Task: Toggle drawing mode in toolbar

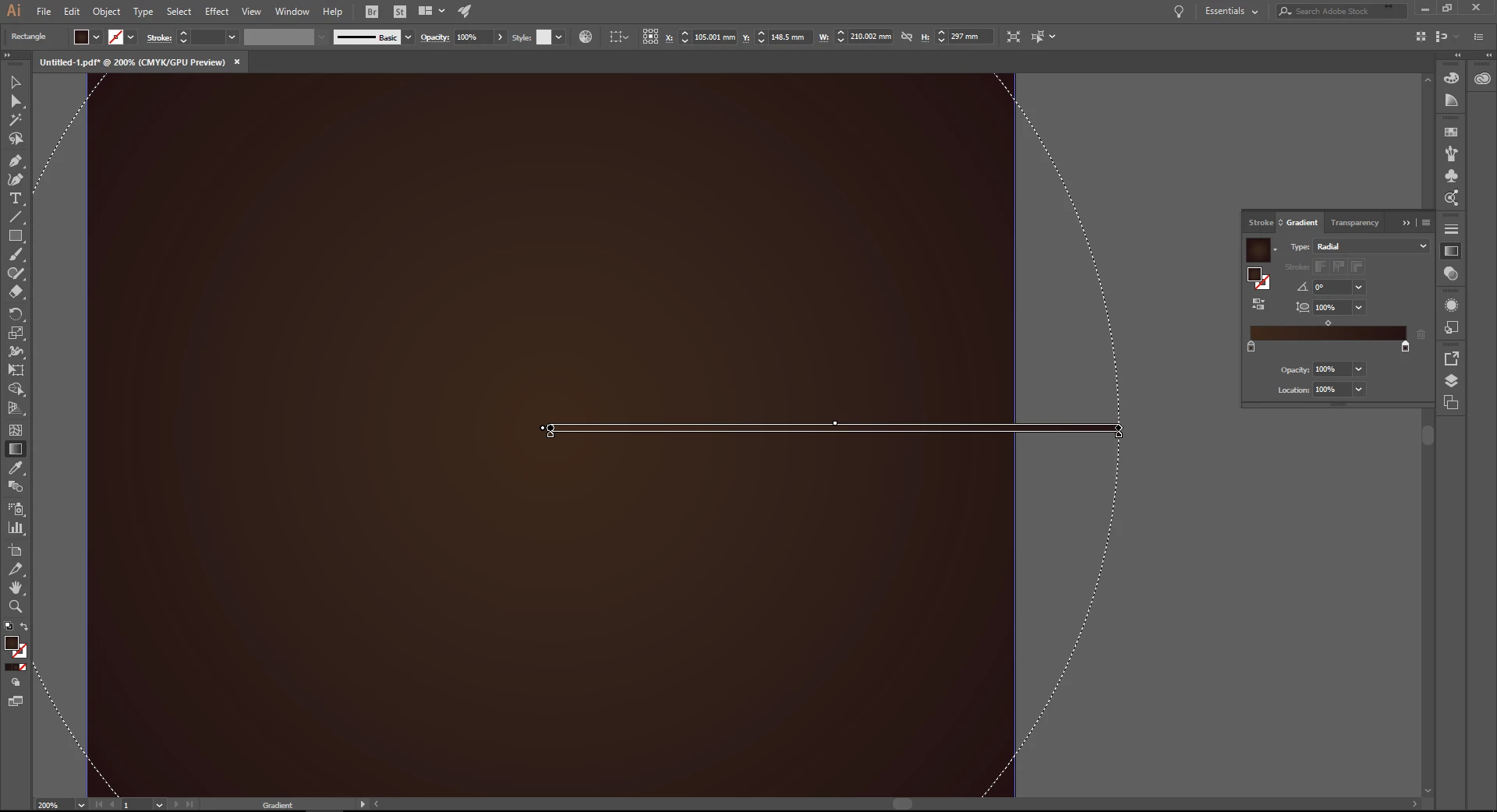Action: click(16, 682)
